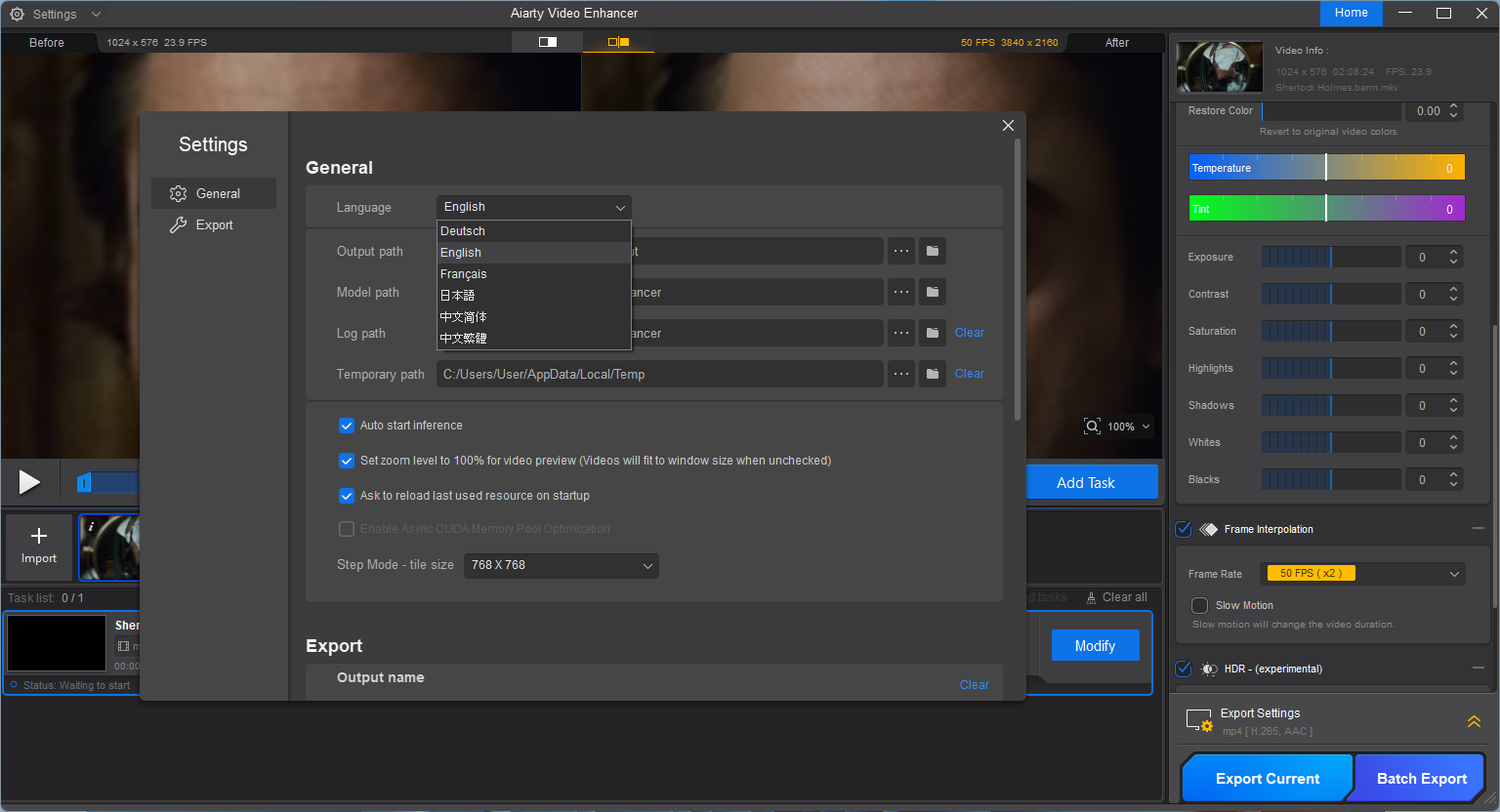Adjust the Temperature color slider

click(1325, 168)
